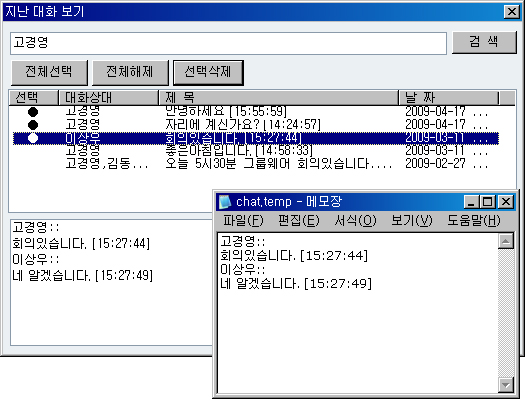Click the Notepad icon in chat.temp title bar

(x=225, y=202)
